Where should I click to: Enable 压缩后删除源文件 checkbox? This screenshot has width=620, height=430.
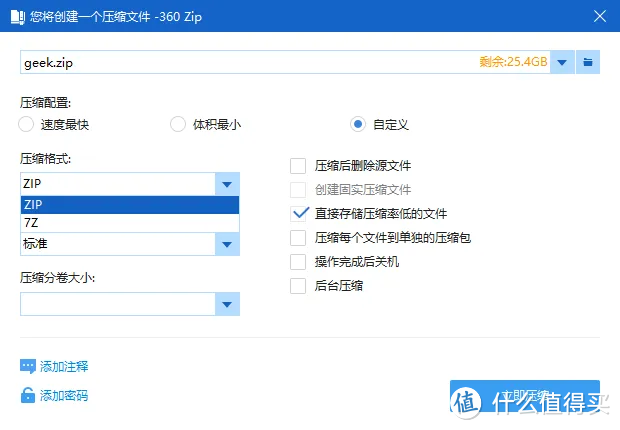298,166
